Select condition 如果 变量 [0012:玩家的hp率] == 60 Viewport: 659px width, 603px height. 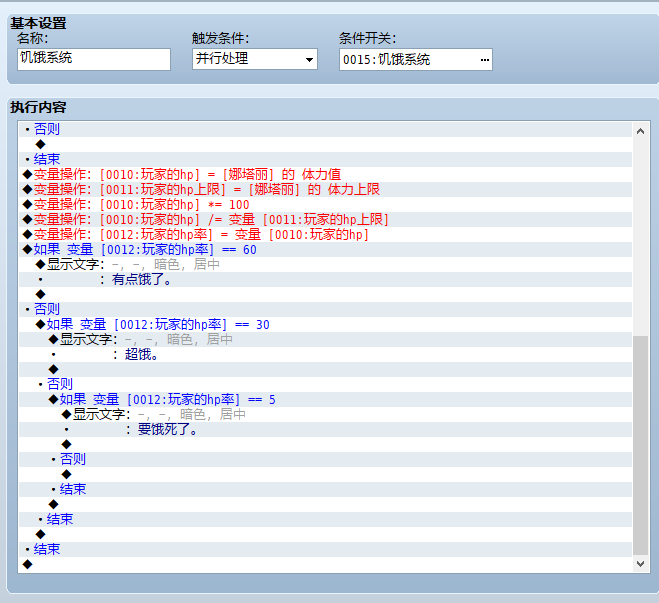[x=325, y=250]
